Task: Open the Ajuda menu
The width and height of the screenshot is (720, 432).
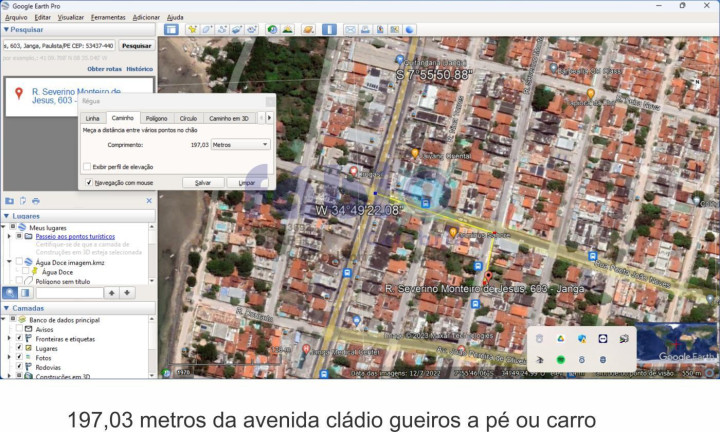Action: pyautogui.click(x=175, y=17)
